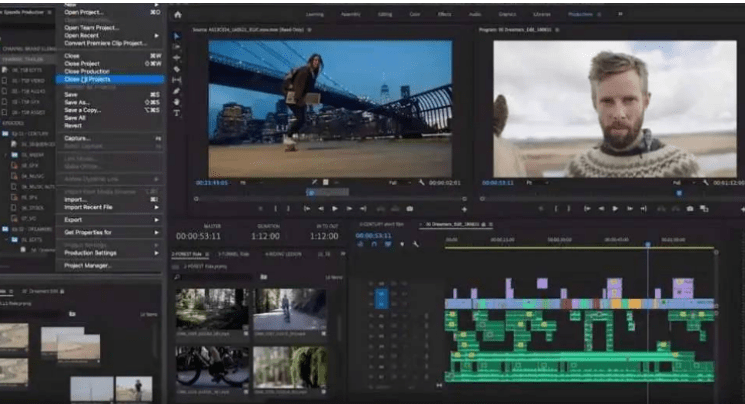Toggle insert sequences as nests button
This screenshot has width=745, height=404.
[x=361, y=244]
